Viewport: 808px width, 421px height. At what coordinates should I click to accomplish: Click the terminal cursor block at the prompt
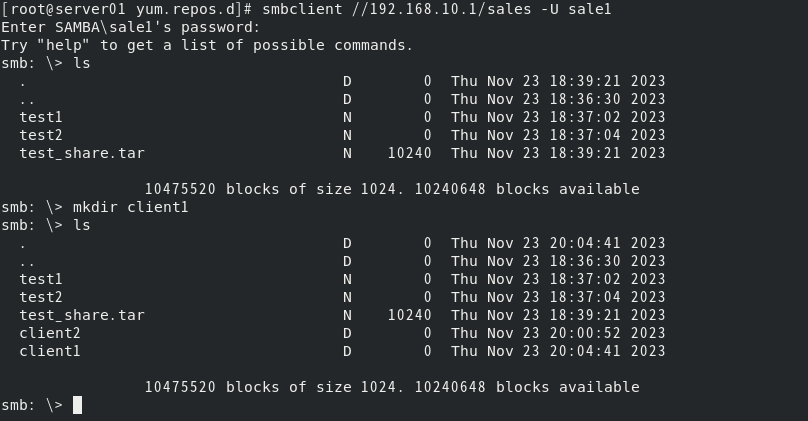coord(77,405)
